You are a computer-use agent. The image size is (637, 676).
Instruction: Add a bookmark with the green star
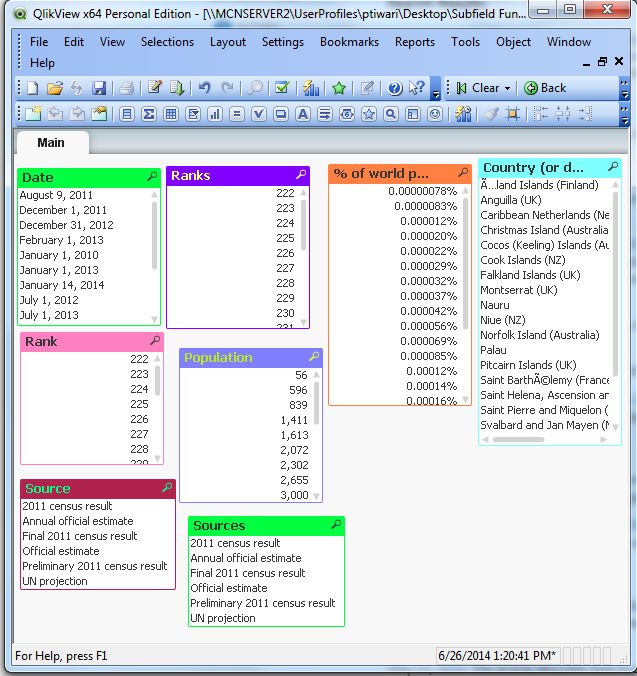coord(339,88)
